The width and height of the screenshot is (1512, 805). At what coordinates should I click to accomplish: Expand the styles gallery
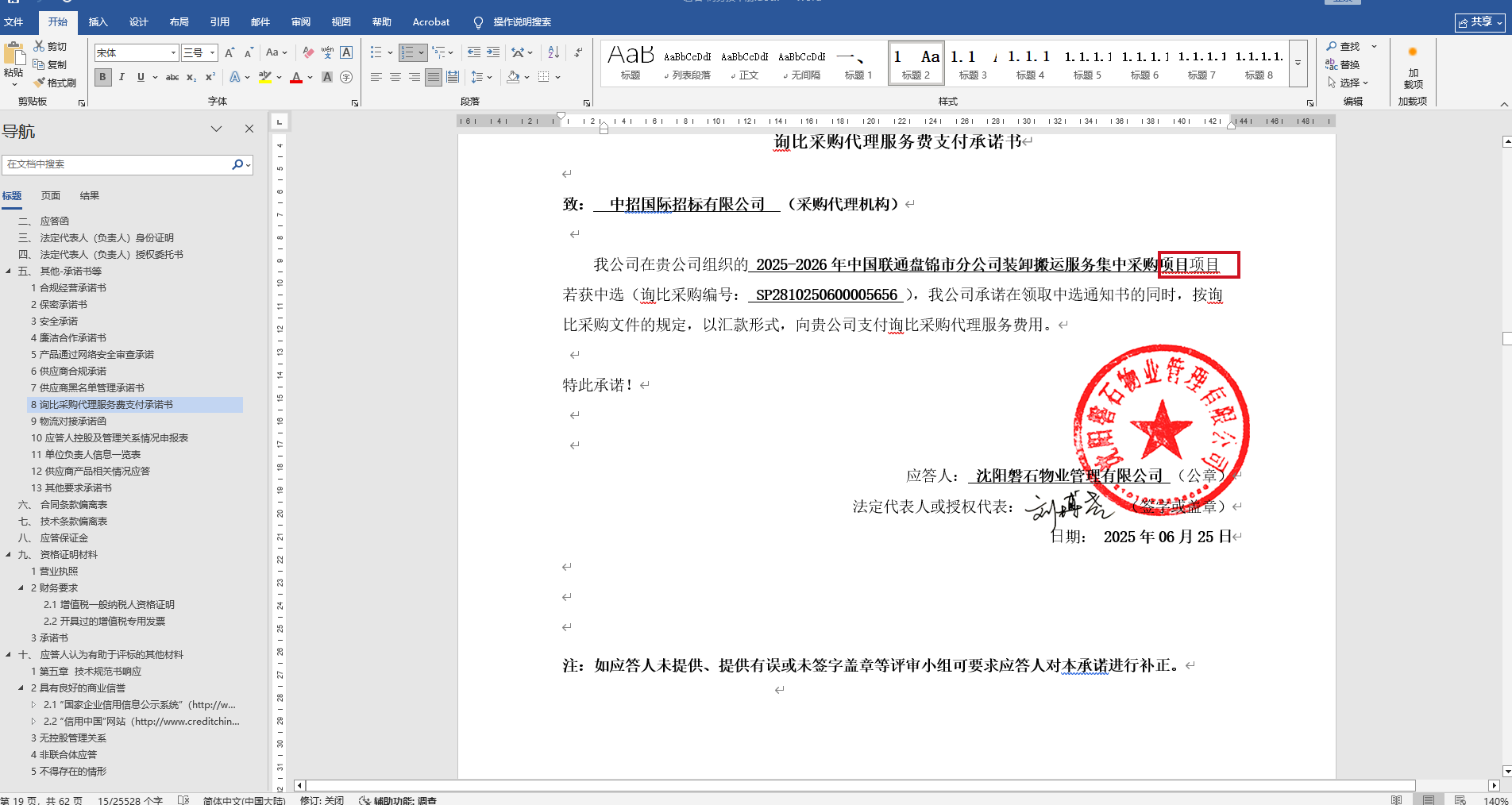click(1298, 63)
